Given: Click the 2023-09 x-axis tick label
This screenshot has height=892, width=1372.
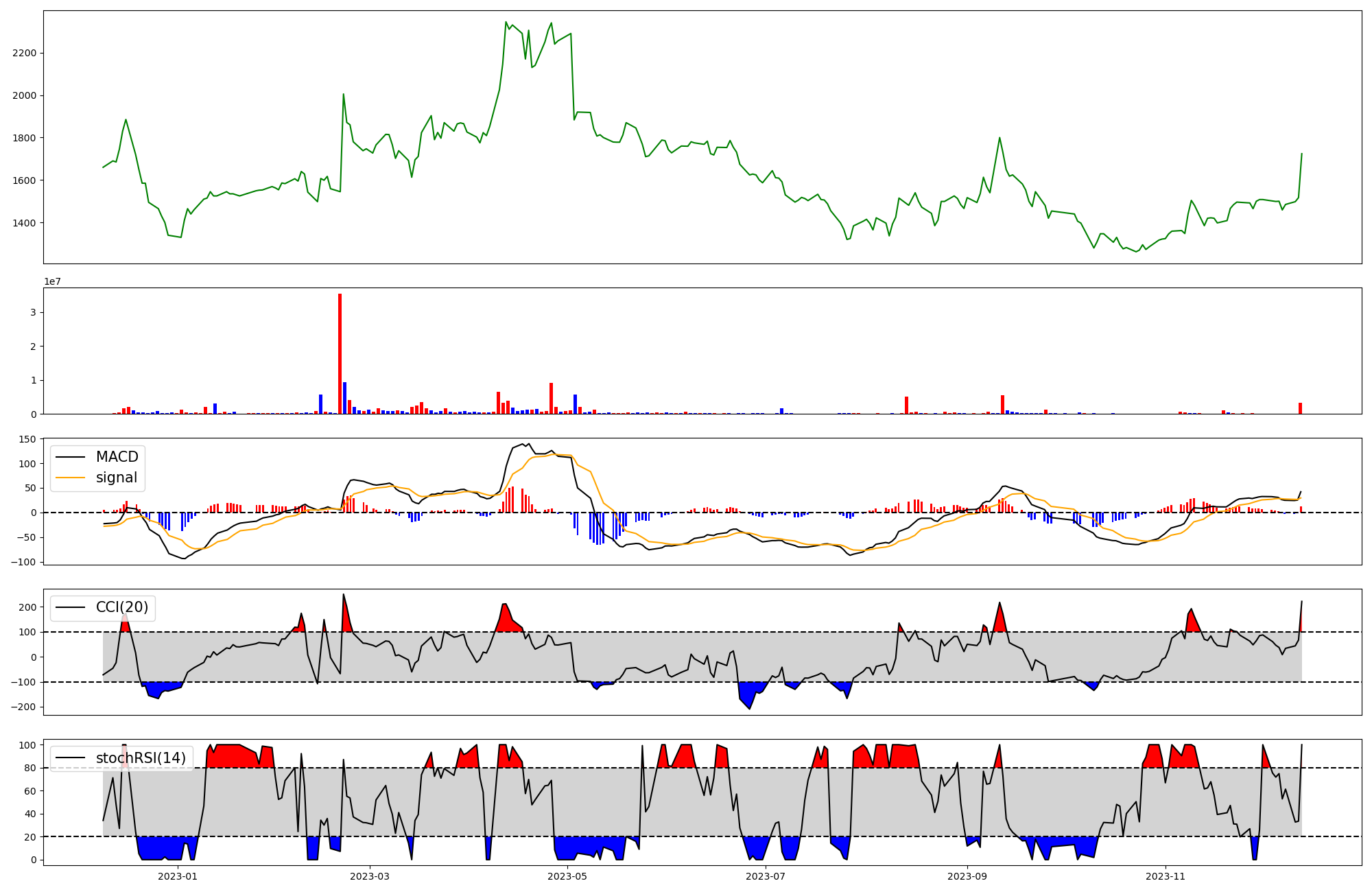Looking at the screenshot, I should 967,876.
